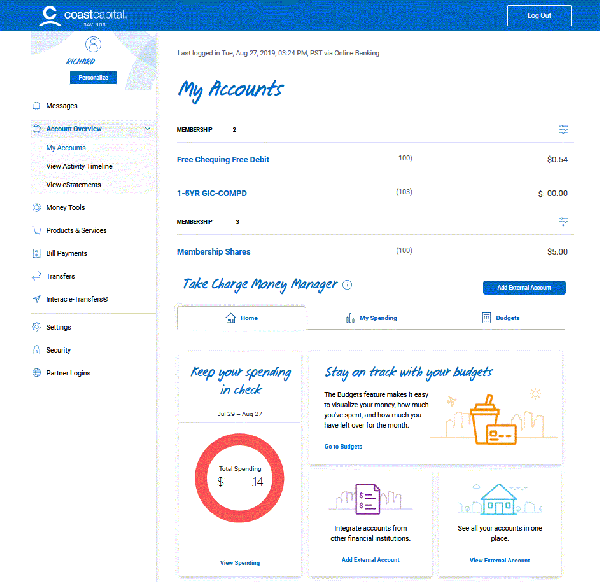600x582 pixels.
Task: Click the Messages envelope icon in sidebar
Action: (36, 105)
